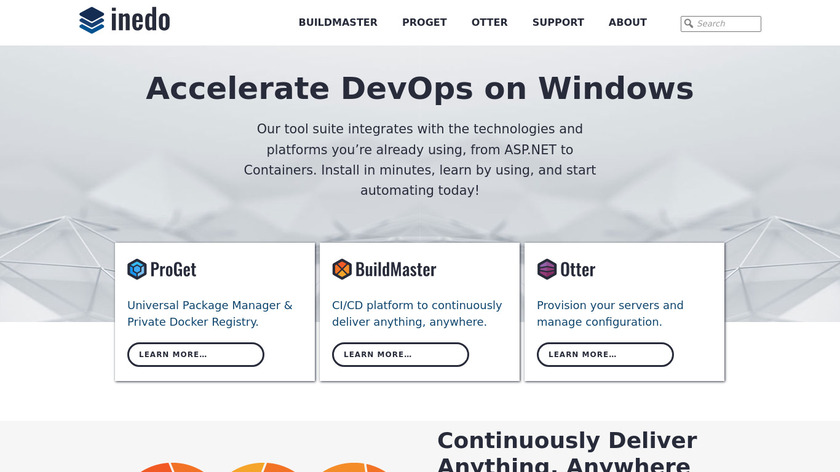Click the 'Continuously Deliver Anything, Anywhere' heading
840x472 pixels.
pyautogui.click(x=567, y=451)
